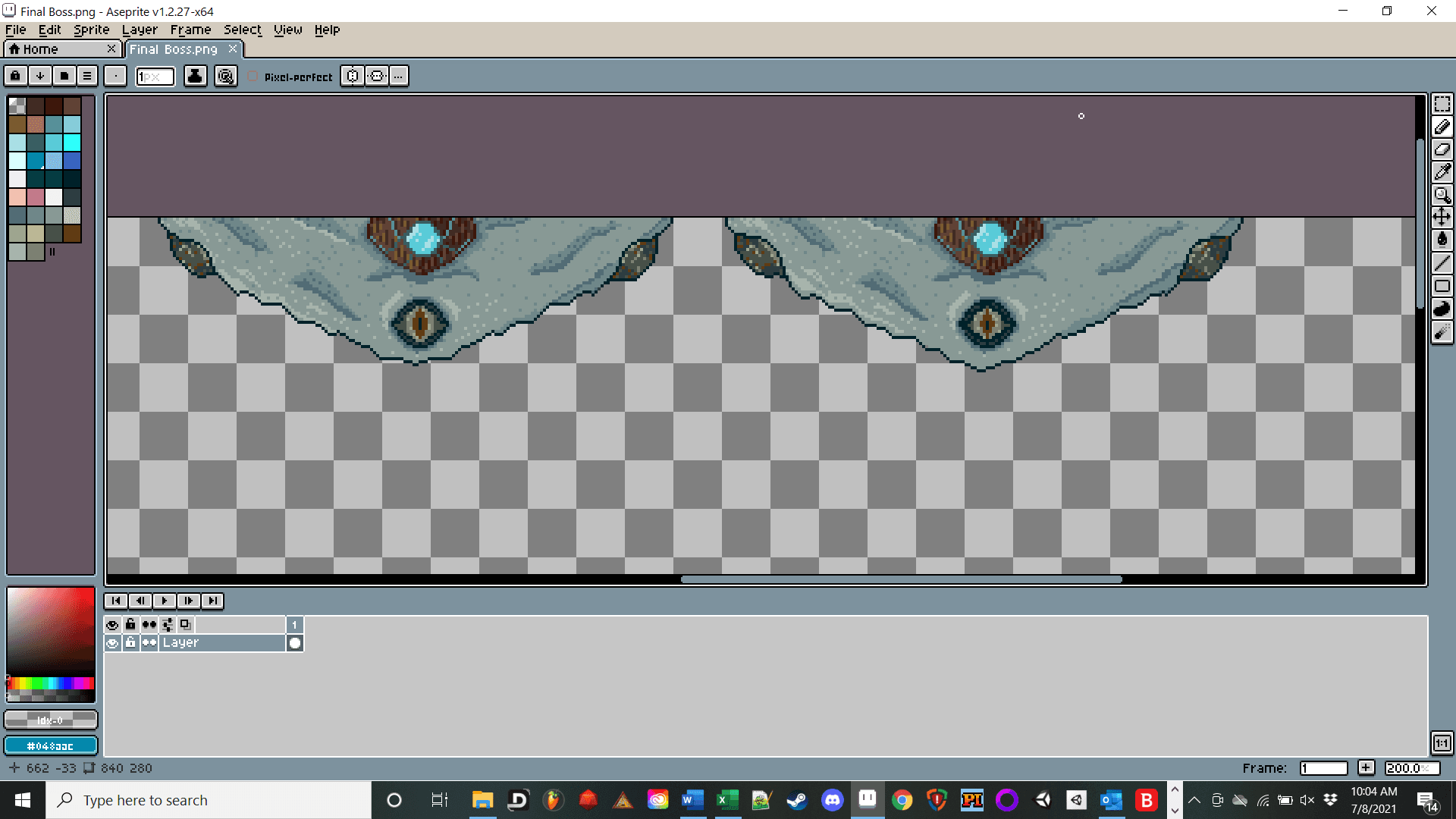Click the play animation button
This screenshot has width=1456, height=819.
click(164, 601)
